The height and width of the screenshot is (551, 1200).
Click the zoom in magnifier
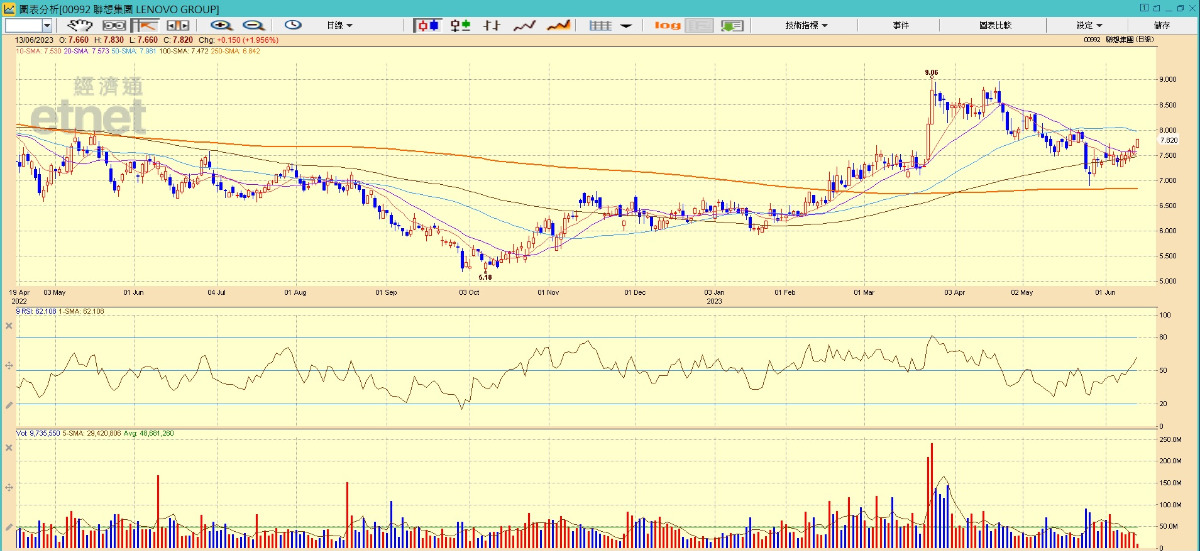tap(221, 25)
